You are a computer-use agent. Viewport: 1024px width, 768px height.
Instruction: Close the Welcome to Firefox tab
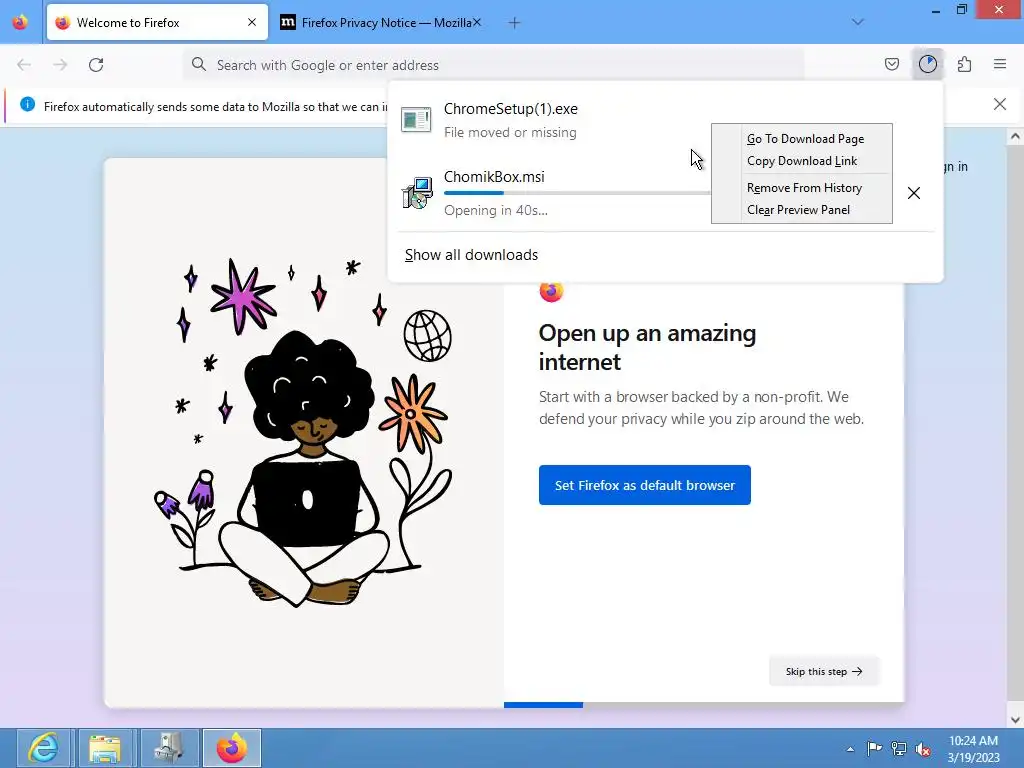coord(252,22)
